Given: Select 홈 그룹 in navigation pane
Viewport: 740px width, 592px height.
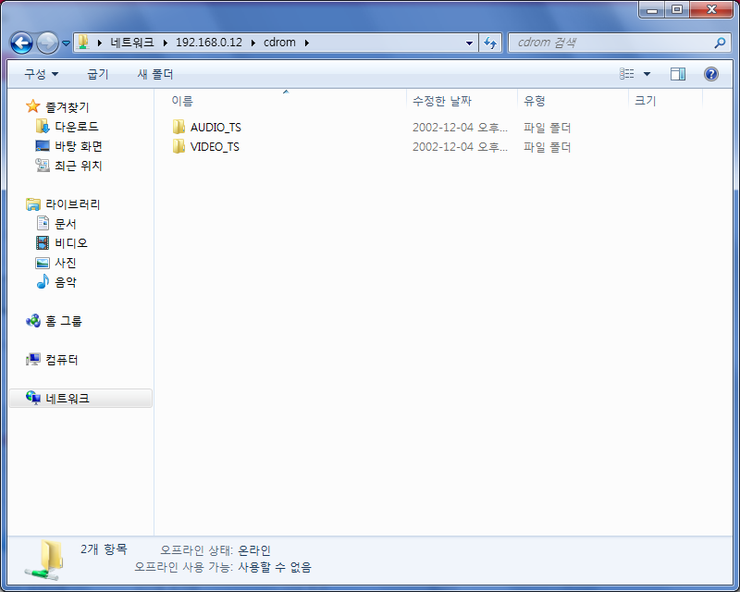Looking at the screenshot, I should click(x=63, y=321).
